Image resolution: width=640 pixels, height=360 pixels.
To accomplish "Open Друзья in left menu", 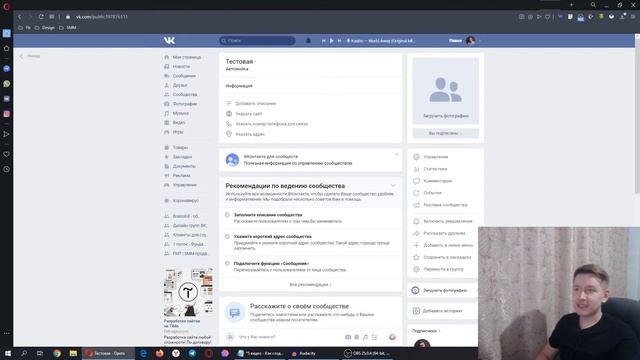I will (x=180, y=85).
